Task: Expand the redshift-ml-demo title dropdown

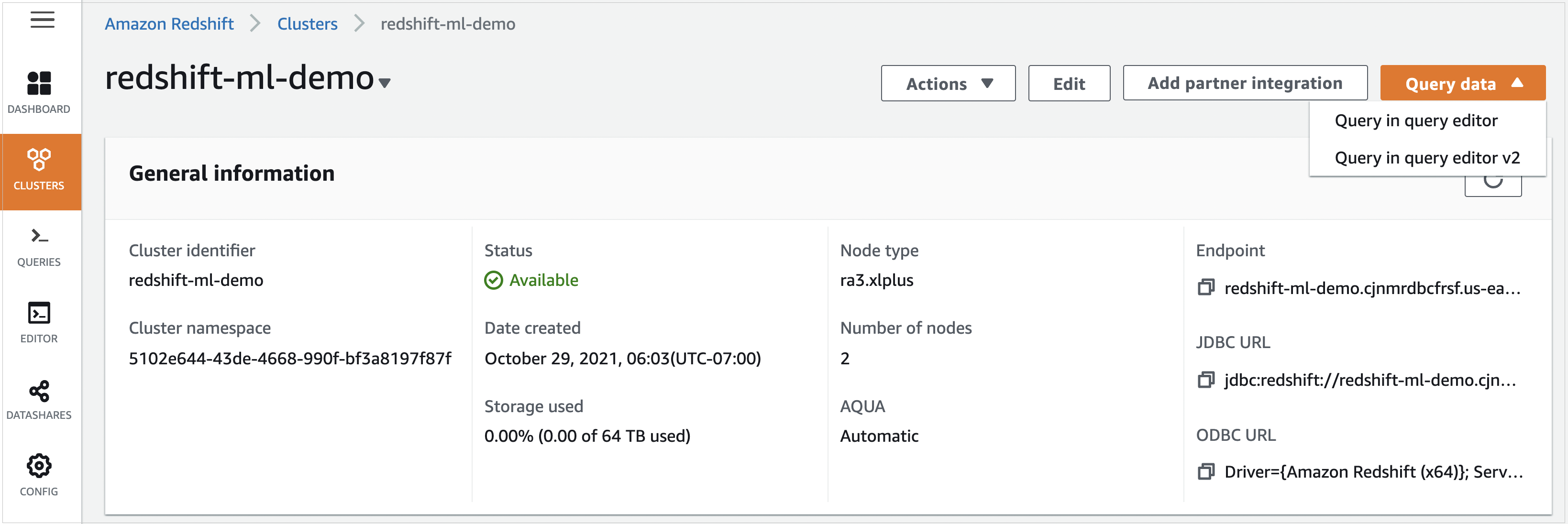Action: [384, 83]
